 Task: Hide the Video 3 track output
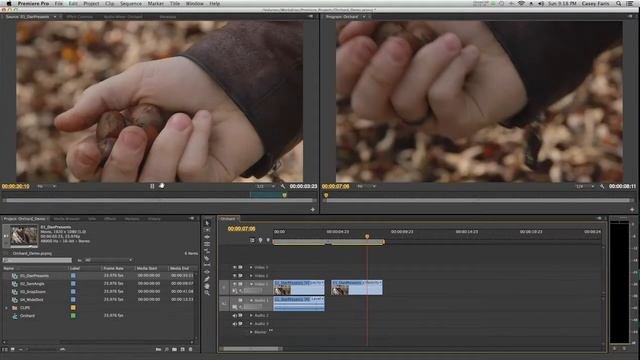[235, 267]
